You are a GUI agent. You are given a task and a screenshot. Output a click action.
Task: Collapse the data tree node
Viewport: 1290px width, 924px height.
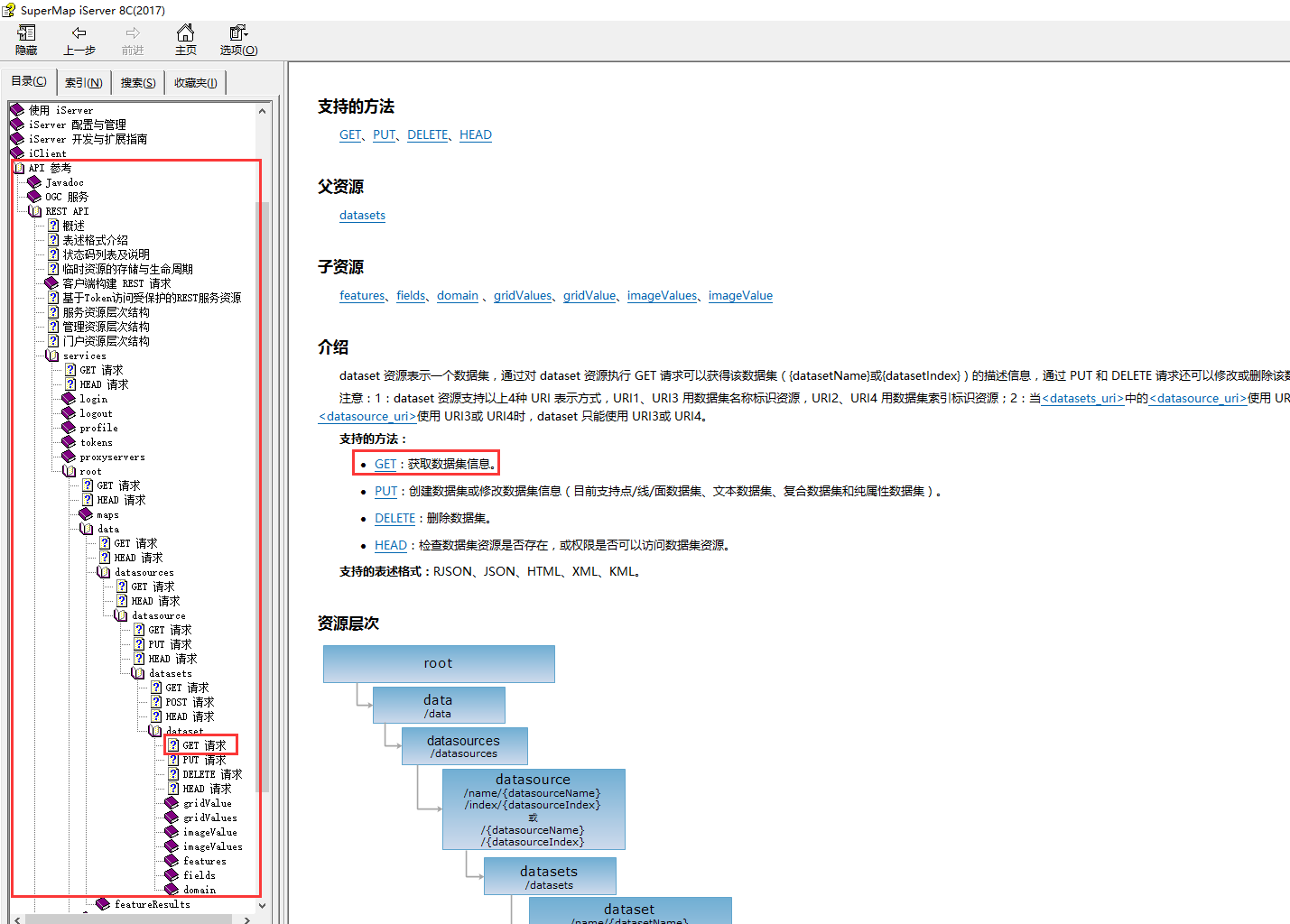87,529
